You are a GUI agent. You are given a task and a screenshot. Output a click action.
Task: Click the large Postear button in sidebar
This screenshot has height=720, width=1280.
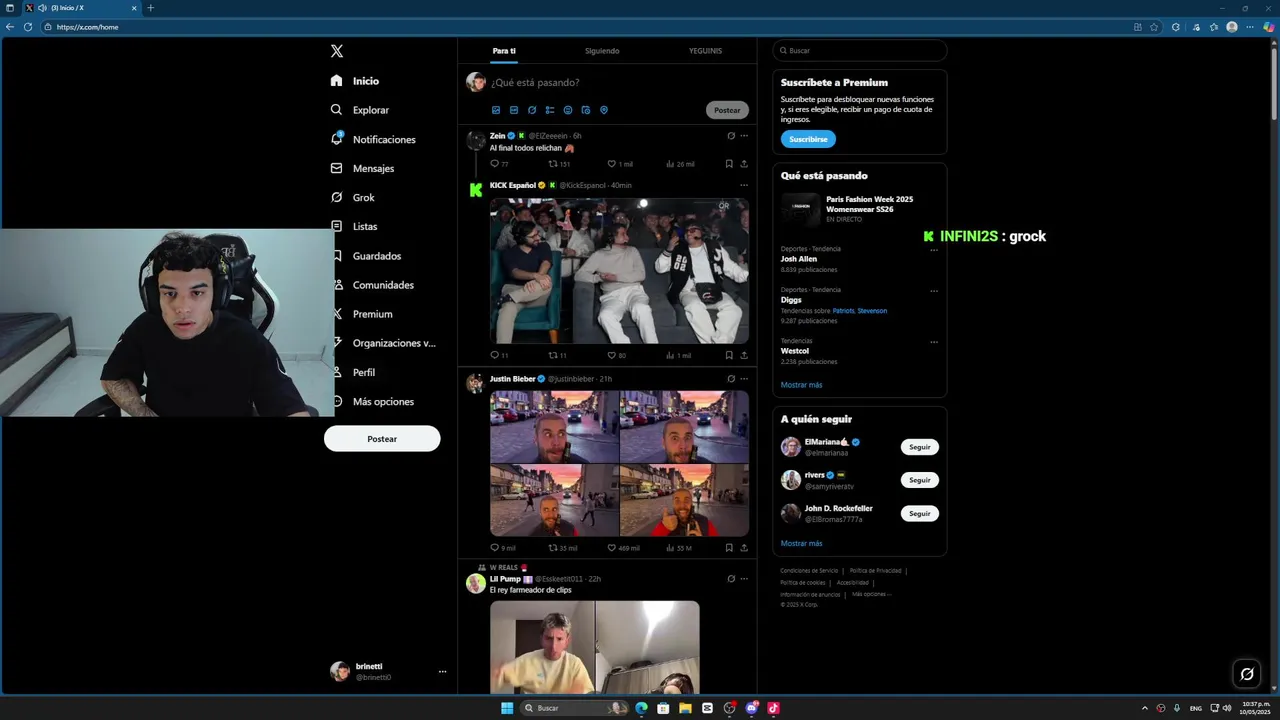click(382, 439)
